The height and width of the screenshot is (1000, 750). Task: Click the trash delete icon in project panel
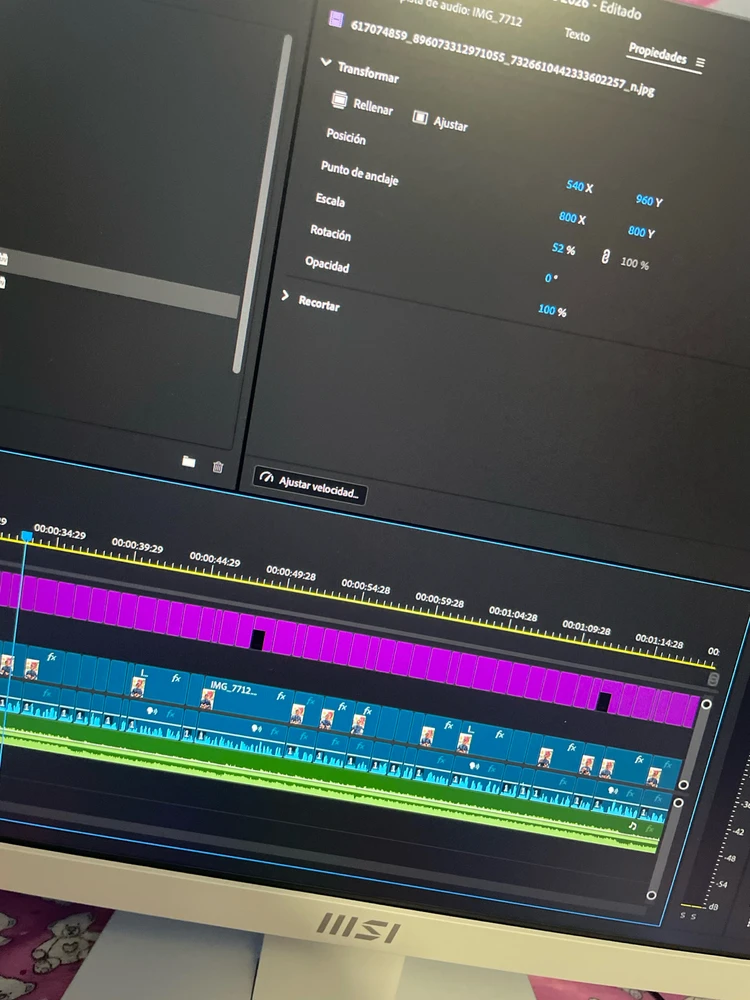point(218,466)
